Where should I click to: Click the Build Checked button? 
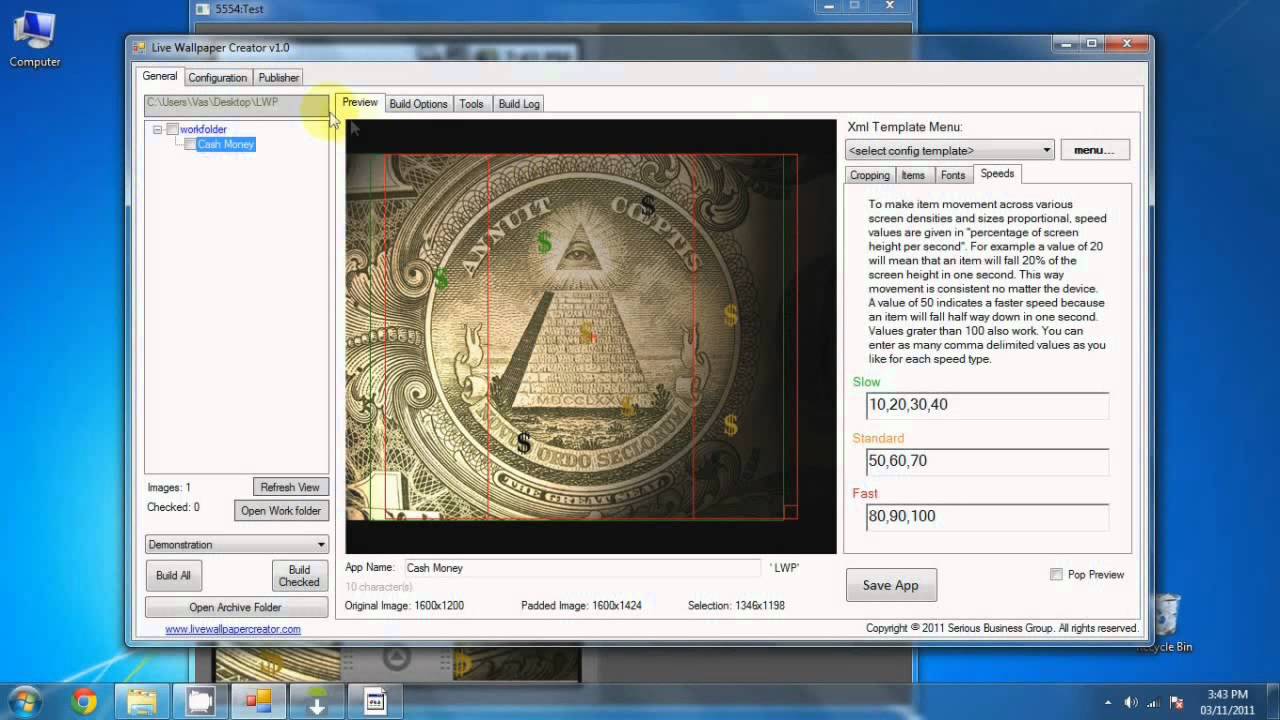point(299,575)
